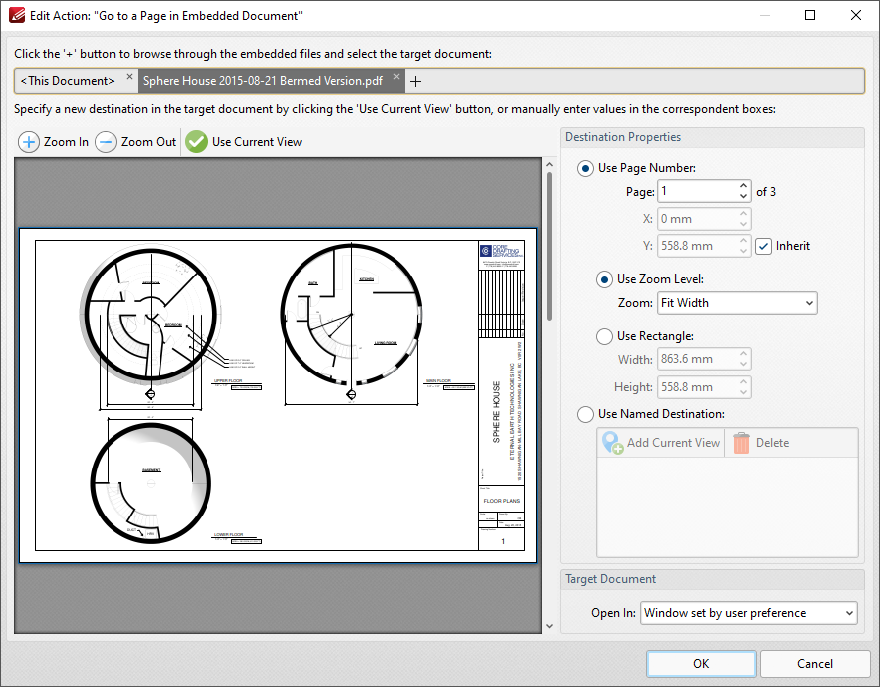Click the preview scrollbar thumb
The height and width of the screenshot is (687, 880).
(549, 247)
